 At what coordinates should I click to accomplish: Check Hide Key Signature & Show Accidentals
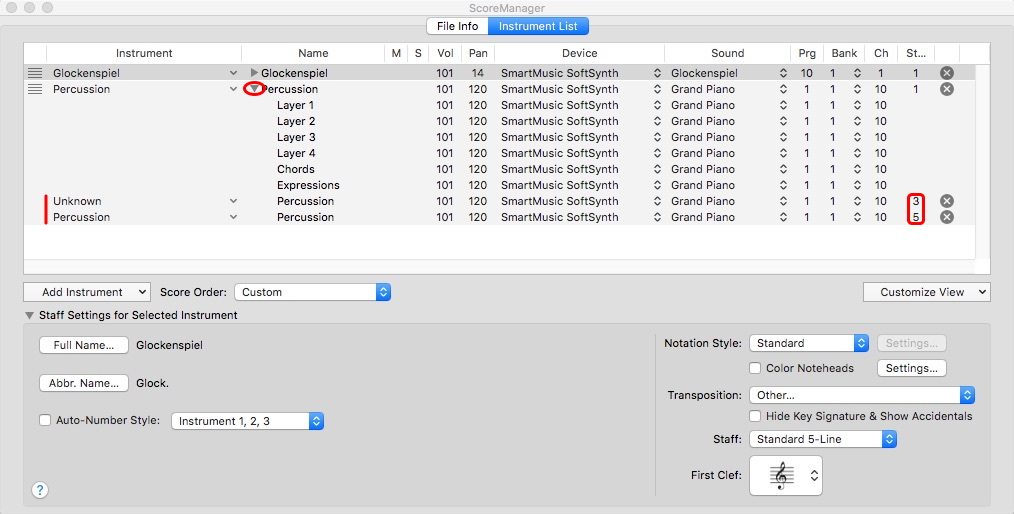tap(756, 416)
